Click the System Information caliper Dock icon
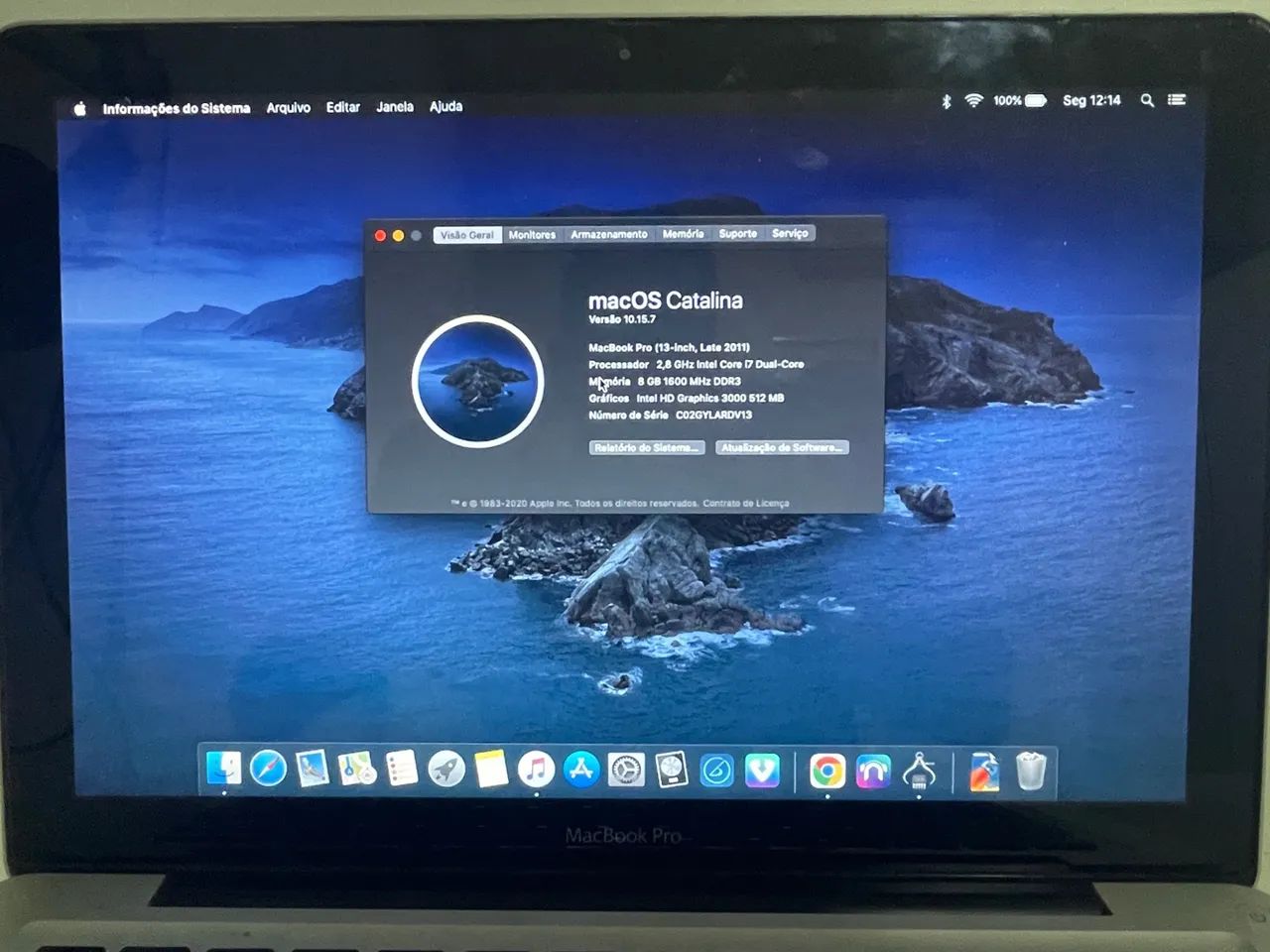 919,771
